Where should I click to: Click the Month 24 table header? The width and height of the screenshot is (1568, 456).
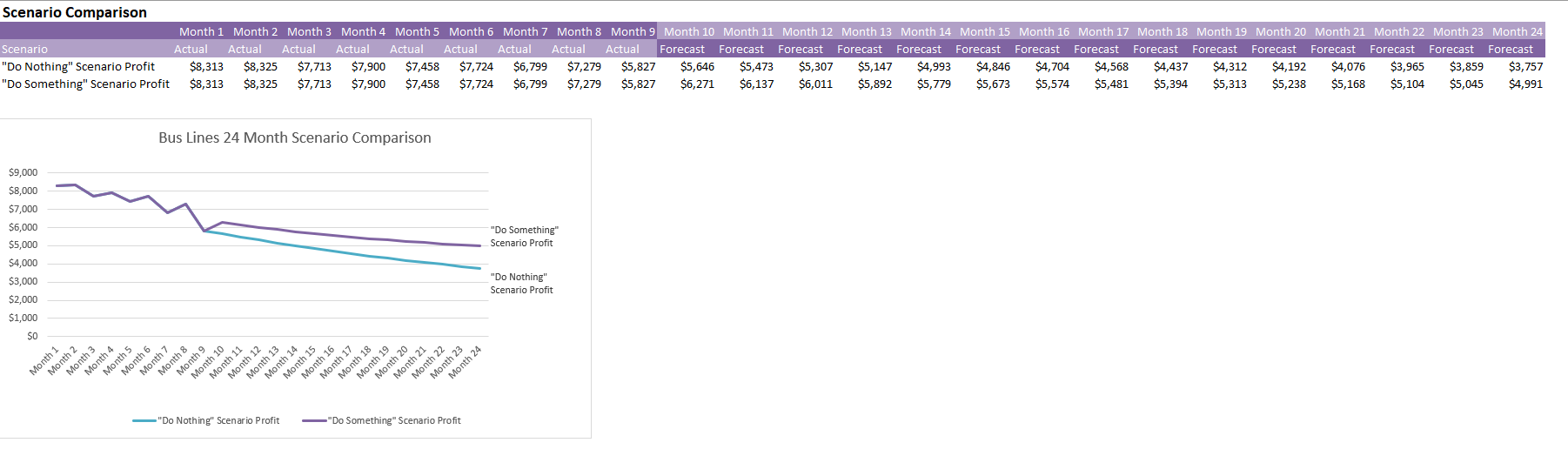(x=1518, y=32)
